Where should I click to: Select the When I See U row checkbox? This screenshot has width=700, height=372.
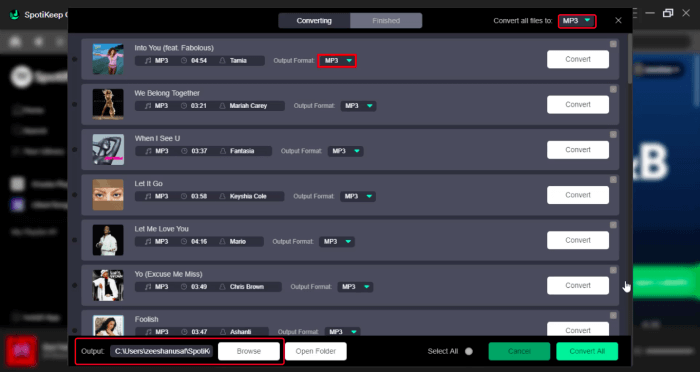pyautogui.click(x=75, y=150)
